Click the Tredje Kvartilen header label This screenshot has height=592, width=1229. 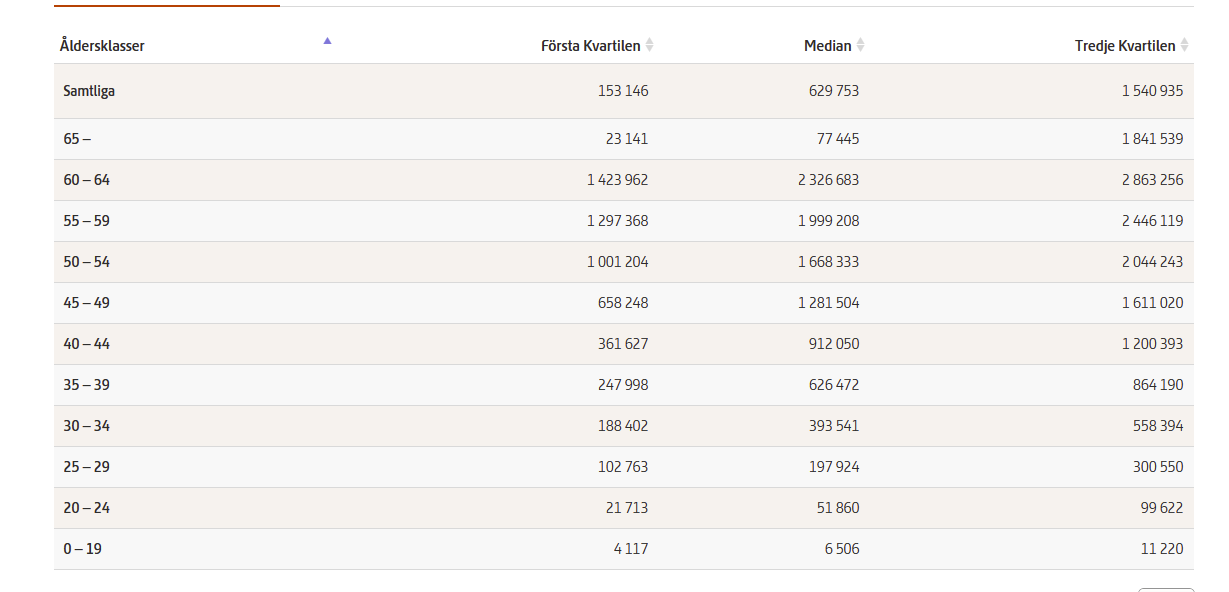coord(1124,46)
